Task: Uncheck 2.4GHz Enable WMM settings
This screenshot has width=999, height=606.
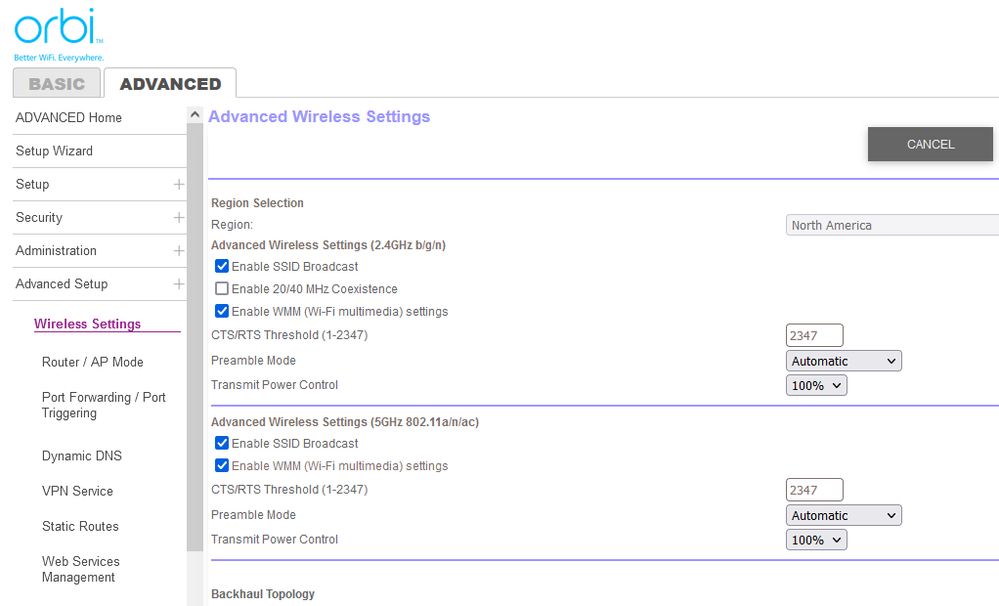Action: (222, 311)
